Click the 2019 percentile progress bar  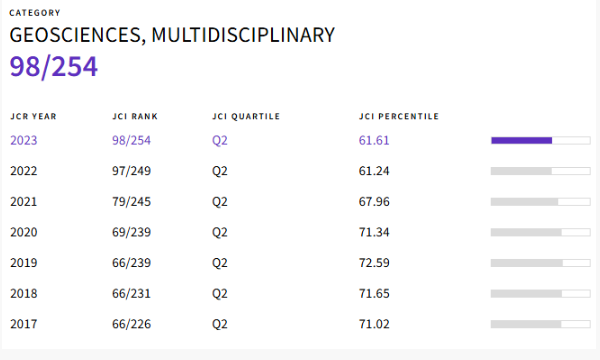pyautogui.click(x=541, y=263)
